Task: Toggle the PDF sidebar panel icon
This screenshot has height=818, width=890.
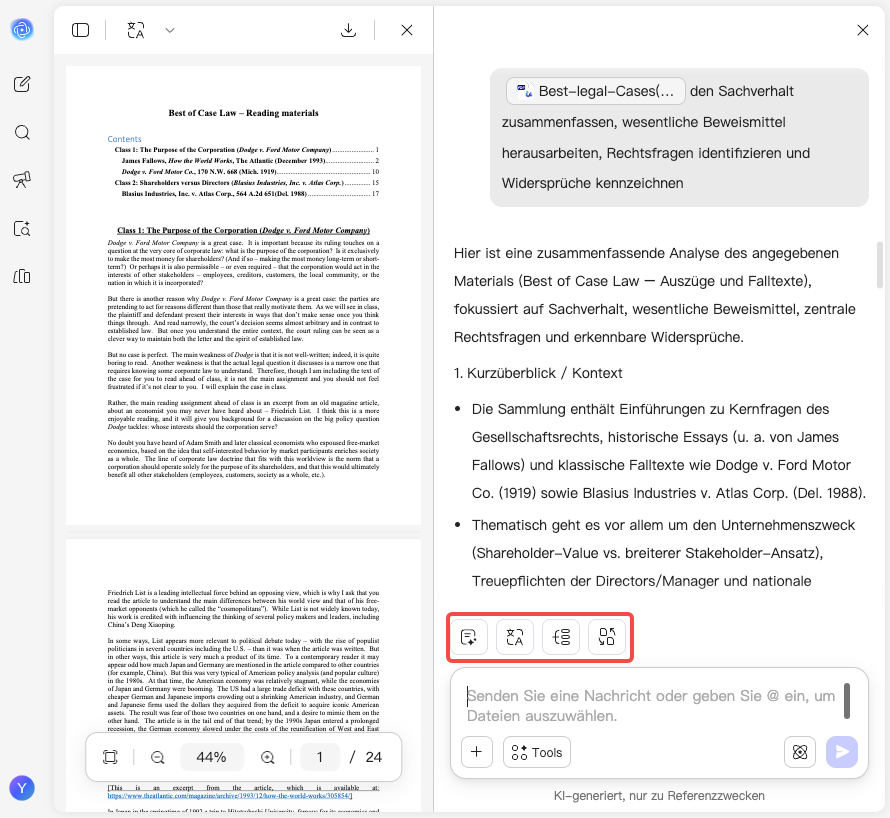Action: pos(81,30)
